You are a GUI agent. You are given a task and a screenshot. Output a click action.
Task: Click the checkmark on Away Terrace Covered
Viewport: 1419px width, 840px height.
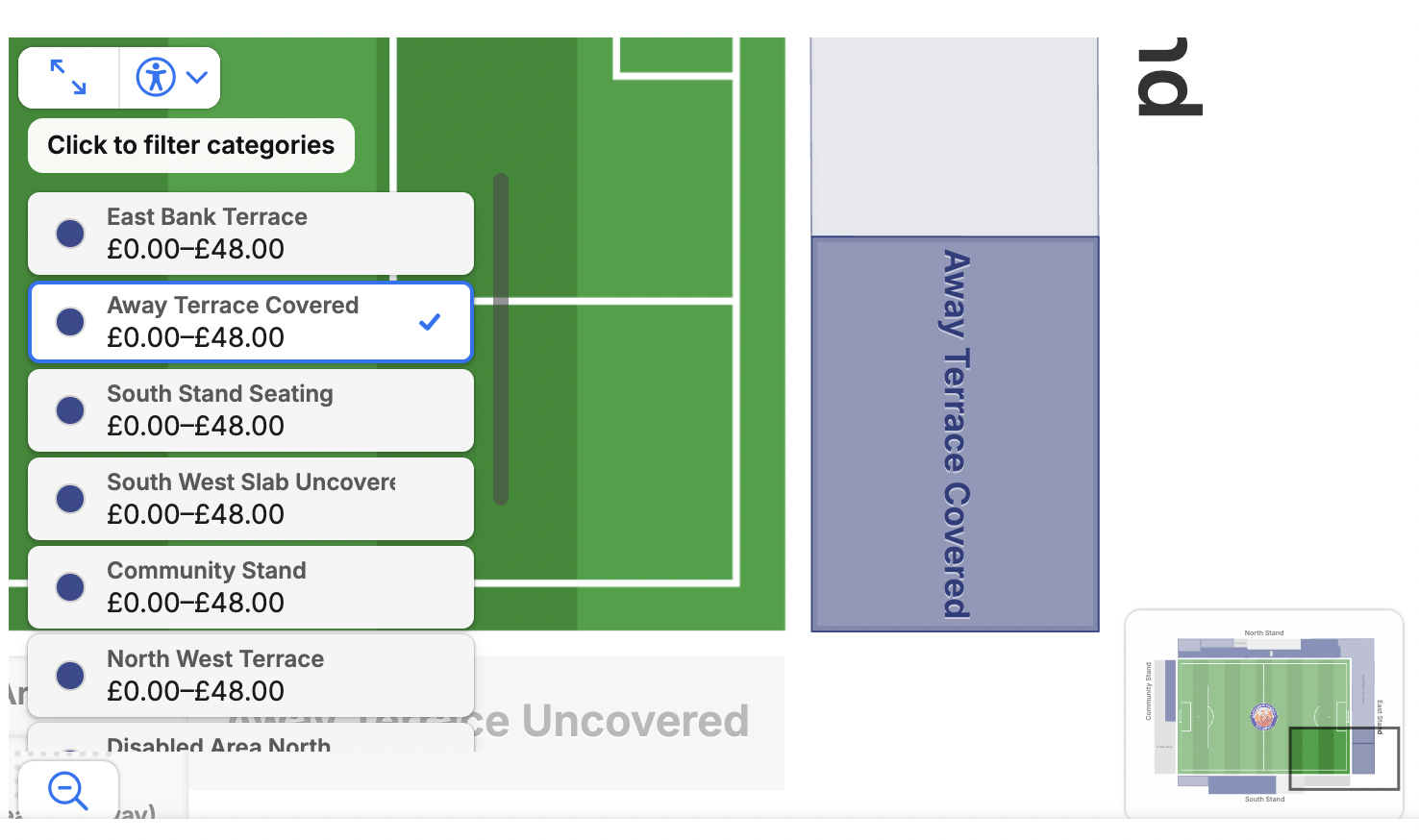coord(430,322)
